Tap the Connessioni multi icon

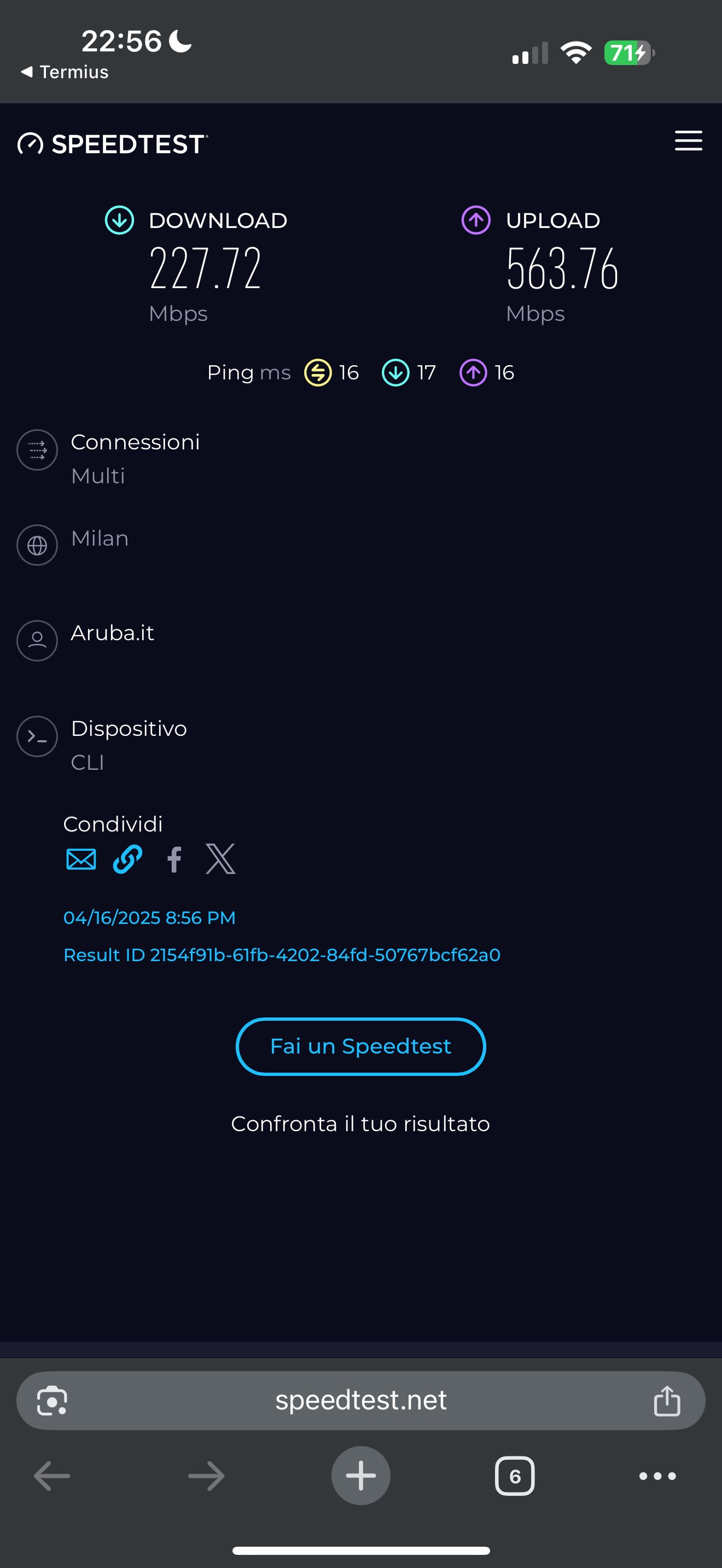tap(37, 450)
